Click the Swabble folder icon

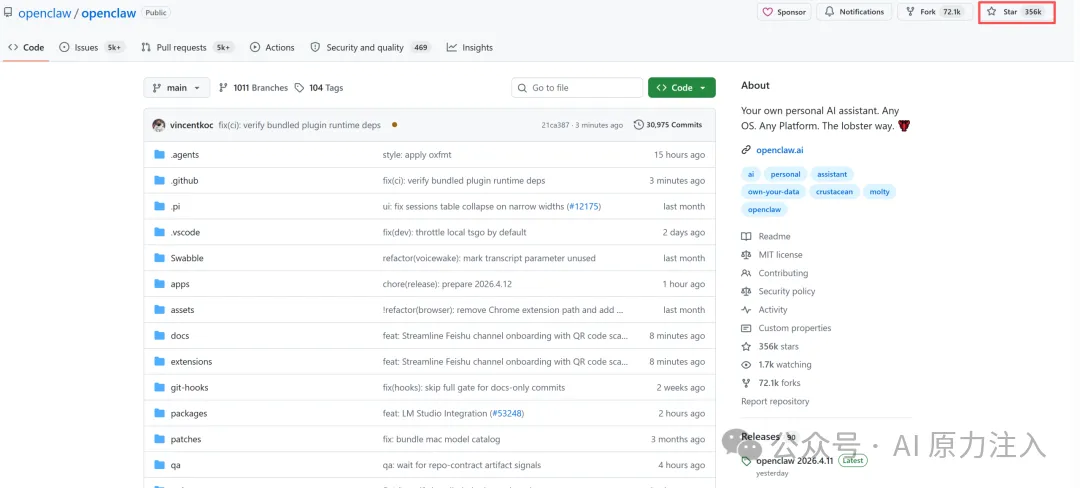point(160,257)
